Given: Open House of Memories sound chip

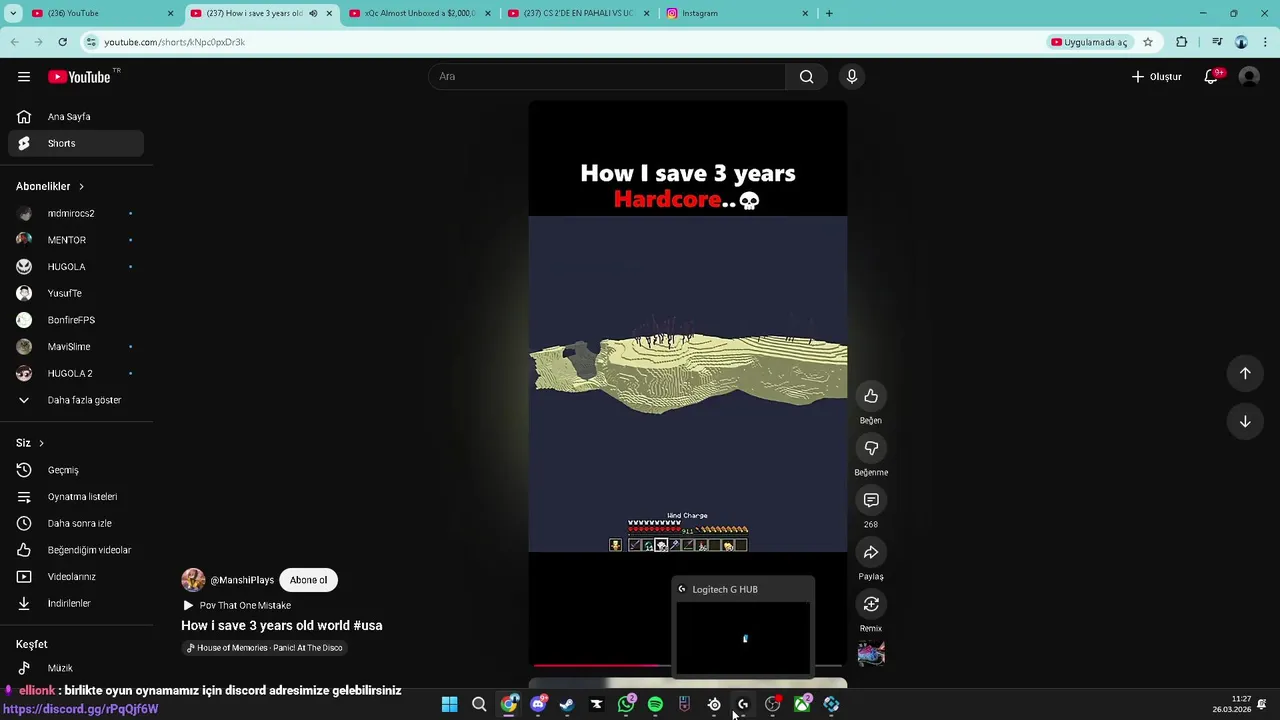Looking at the screenshot, I should click(x=265, y=648).
